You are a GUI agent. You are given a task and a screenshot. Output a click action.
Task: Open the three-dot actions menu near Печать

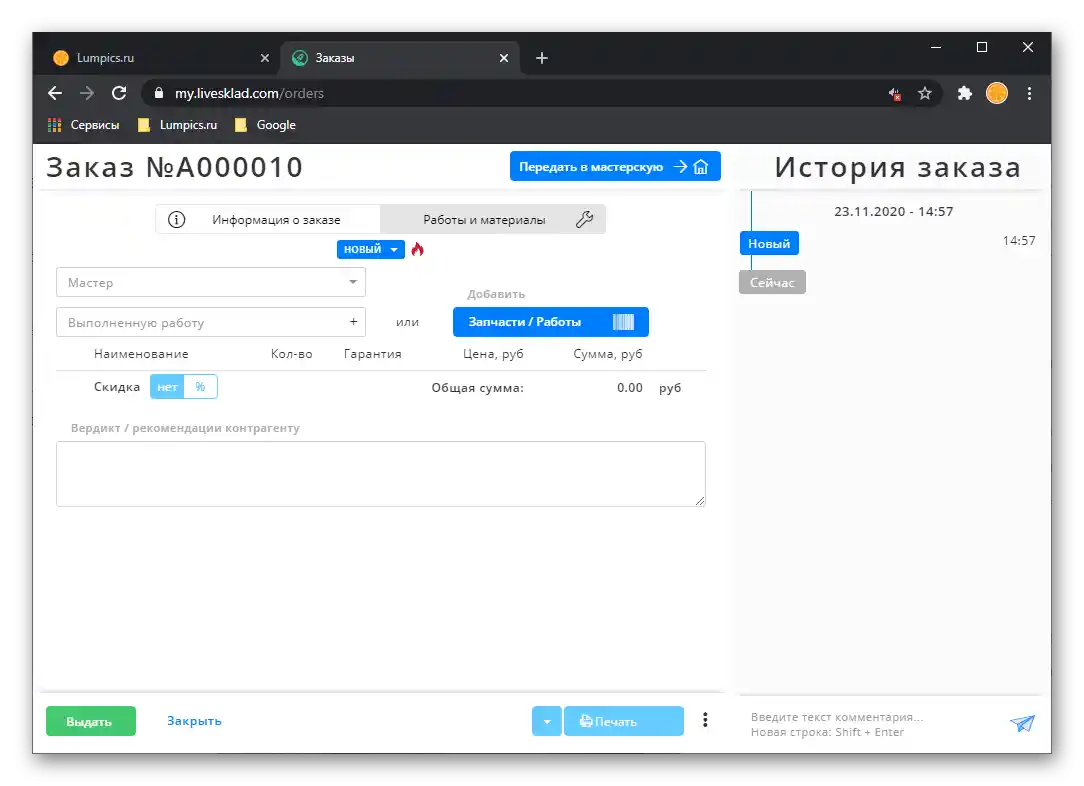(705, 720)
